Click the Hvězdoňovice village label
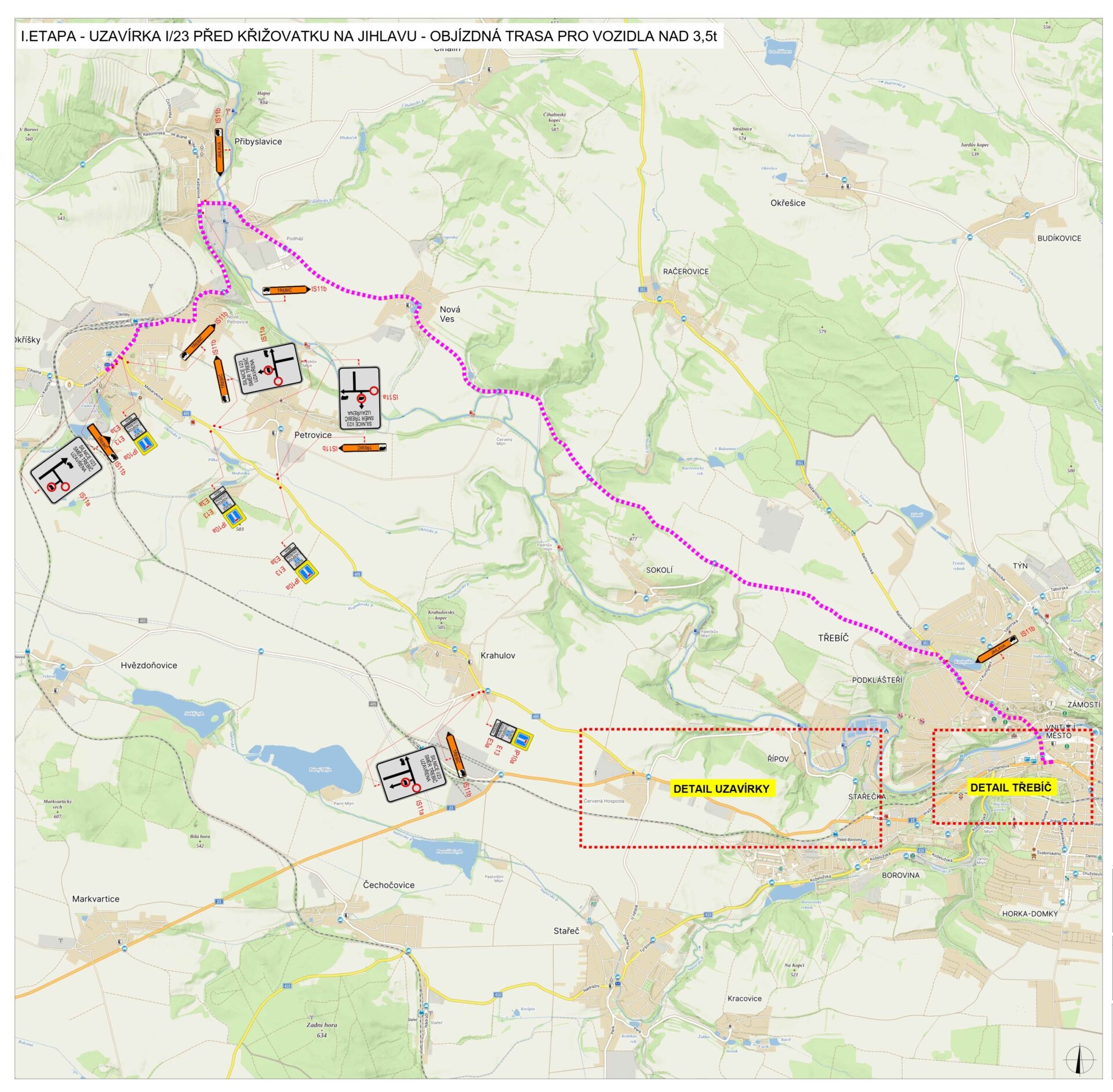This screenshot has height=1092, width=1113. pyautogui.click(x=149, y=665)
